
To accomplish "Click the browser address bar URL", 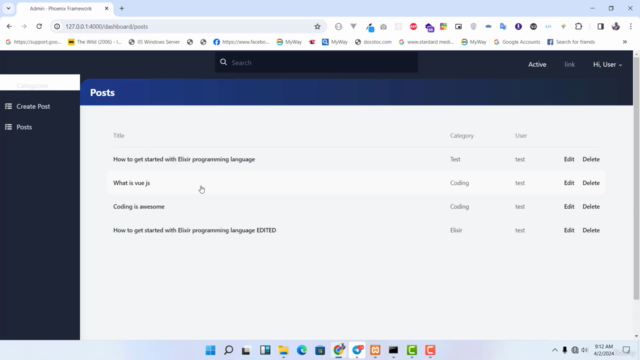I will (107, 27).
